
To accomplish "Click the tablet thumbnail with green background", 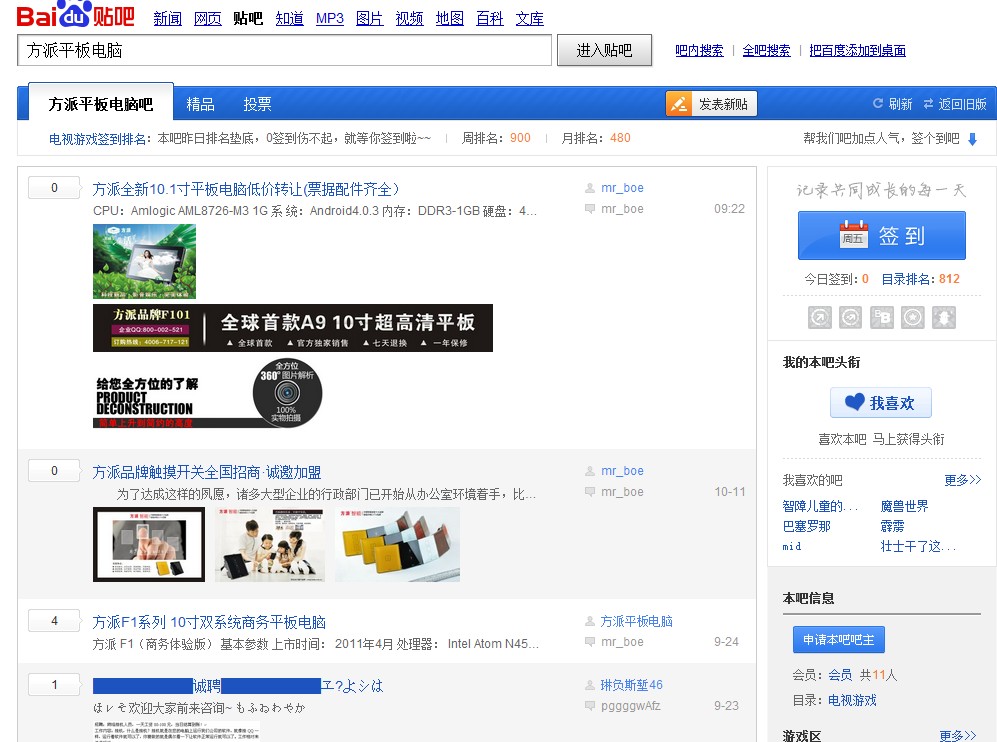I will pos(144,261).
